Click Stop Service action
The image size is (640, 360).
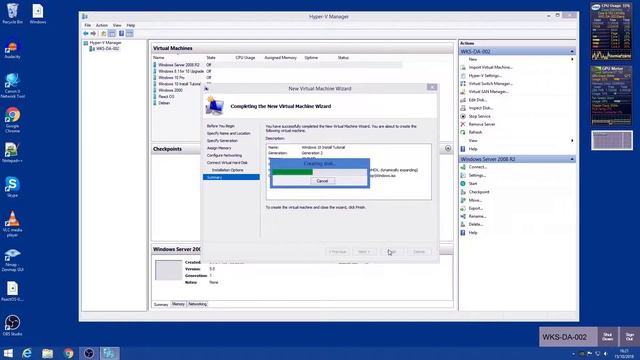pos(479,116)
